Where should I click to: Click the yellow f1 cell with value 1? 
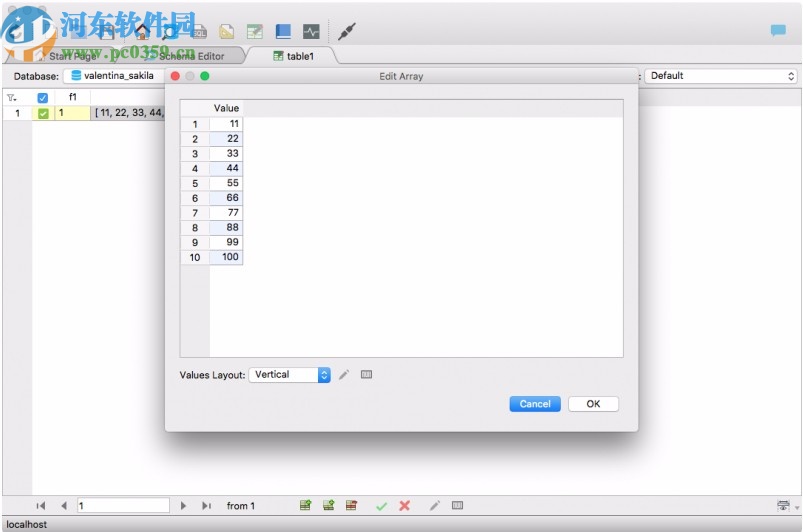click(72, 113)
